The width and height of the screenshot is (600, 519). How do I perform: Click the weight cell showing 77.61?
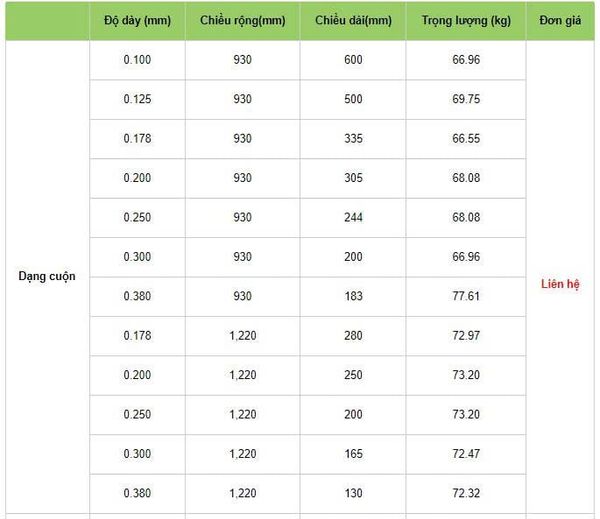click(x=465, y=296)
